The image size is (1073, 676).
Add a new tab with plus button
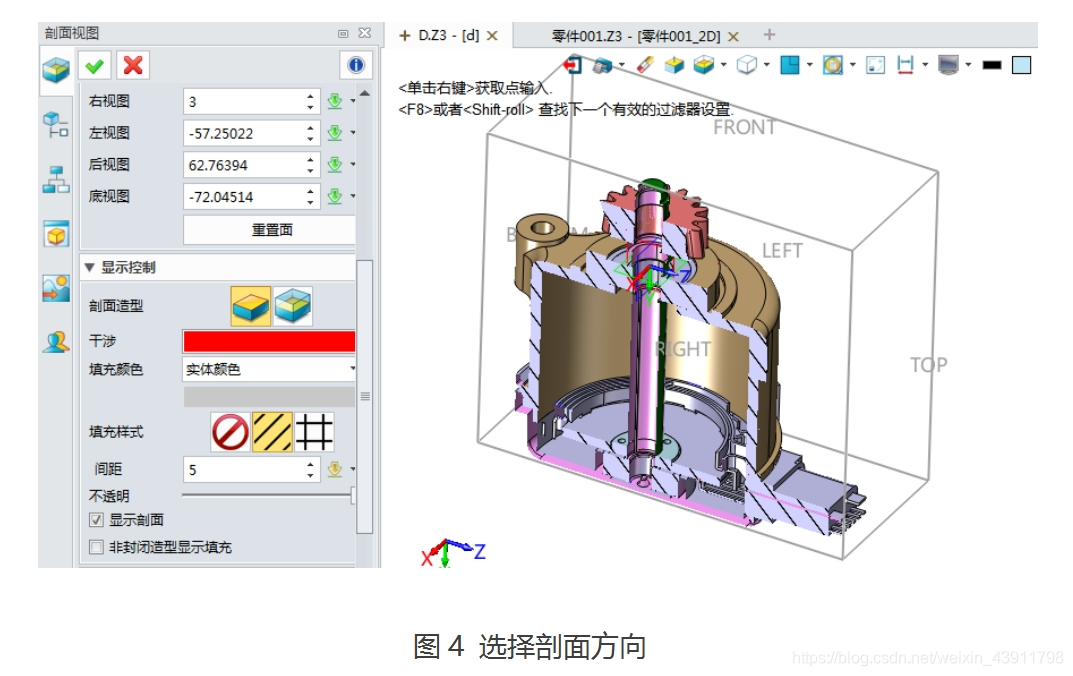[x=769, y=35]
